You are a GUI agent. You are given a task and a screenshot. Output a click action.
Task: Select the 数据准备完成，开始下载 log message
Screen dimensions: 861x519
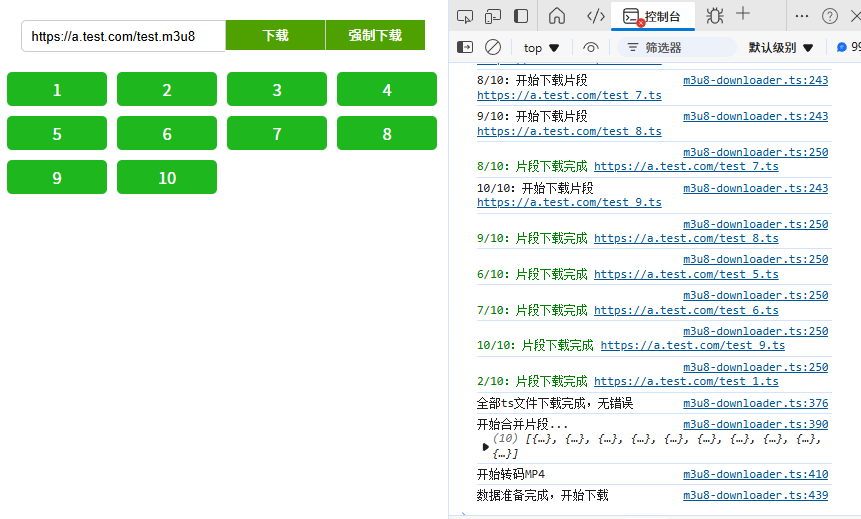click(543, 495)
